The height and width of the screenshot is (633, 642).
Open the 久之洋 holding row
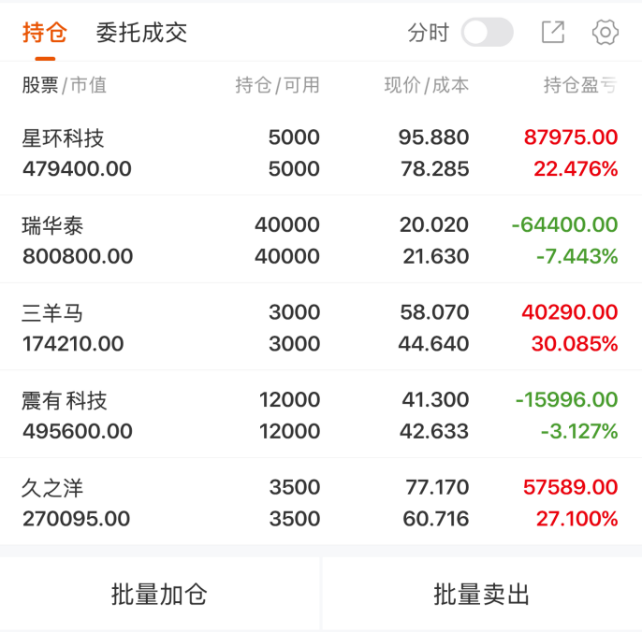[321, 502]
